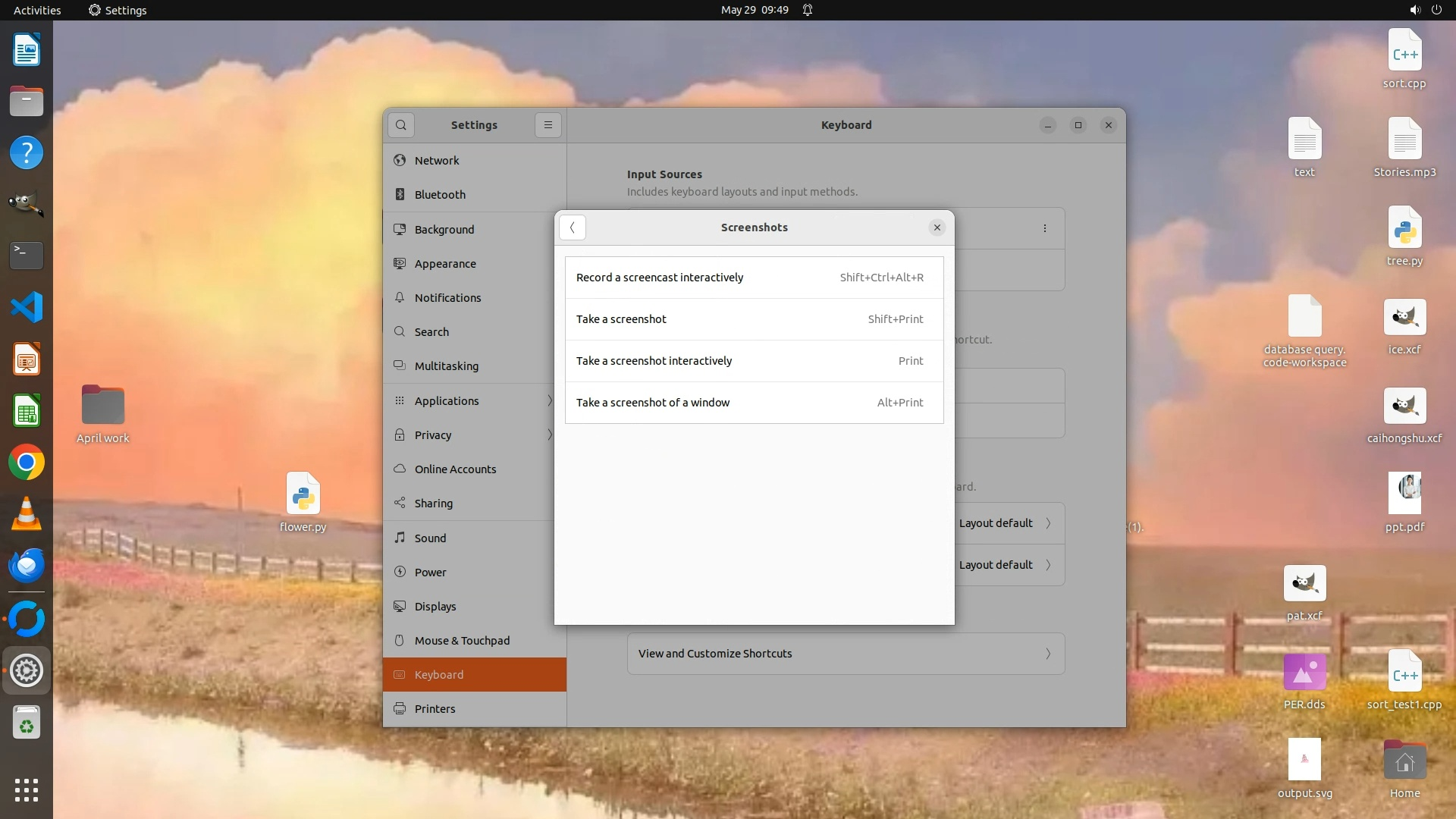Open View and Customize Shortcuts row
Screen dimensions: 1456x819
[x=845, y=654]
